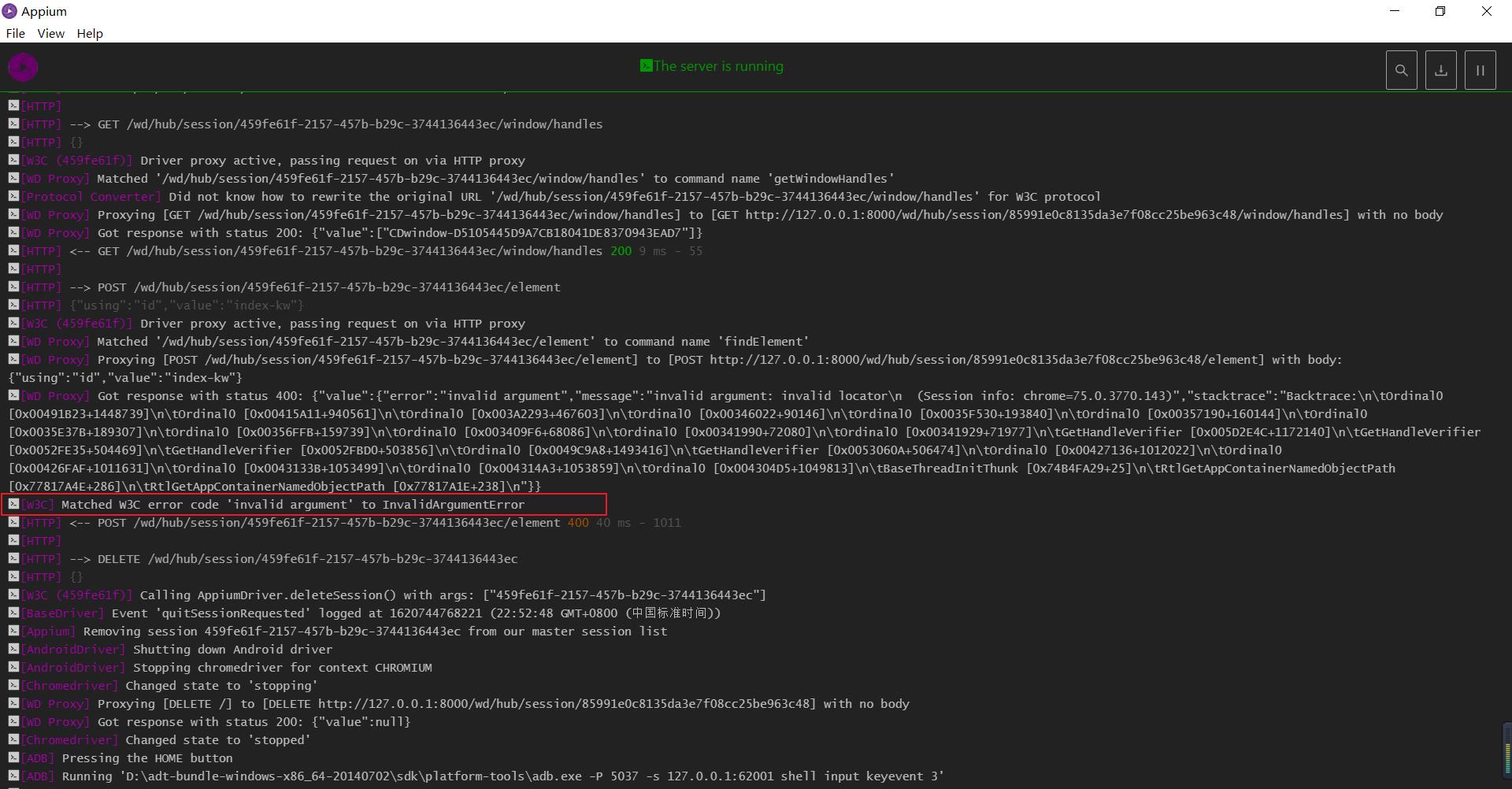Click the terminal icon beside server status

[646, 65]
